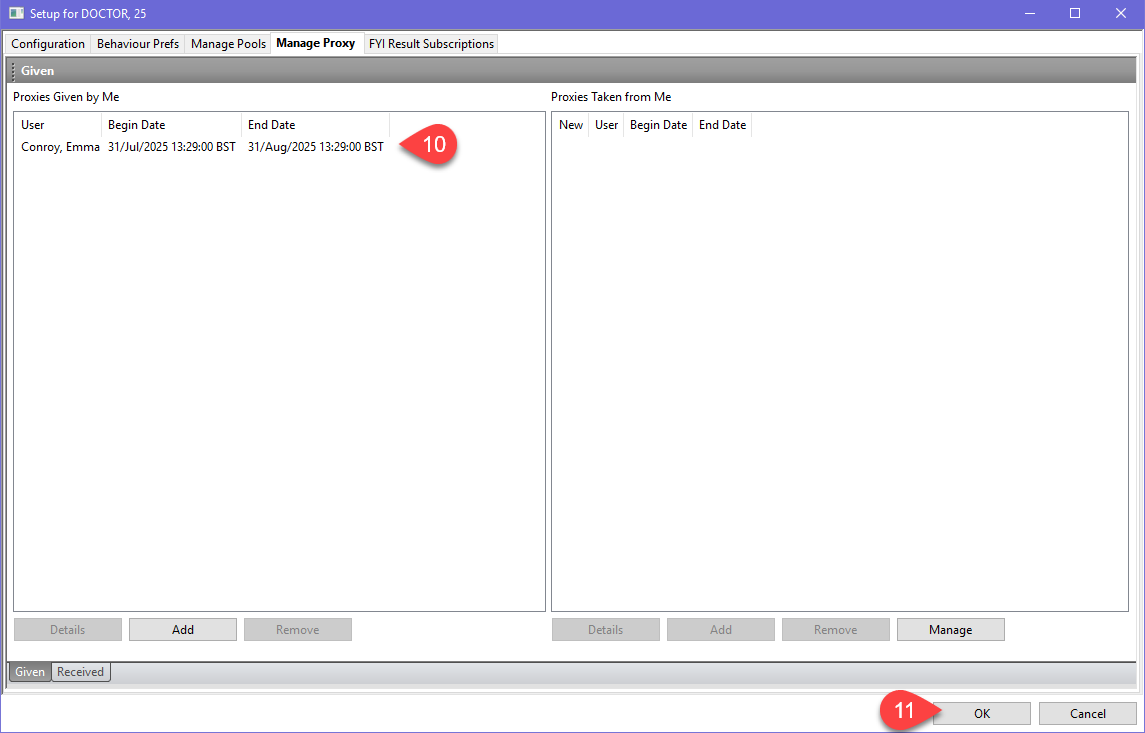
Task: Click Details under Proxies Taken from Me
Action: click(605, 629)
